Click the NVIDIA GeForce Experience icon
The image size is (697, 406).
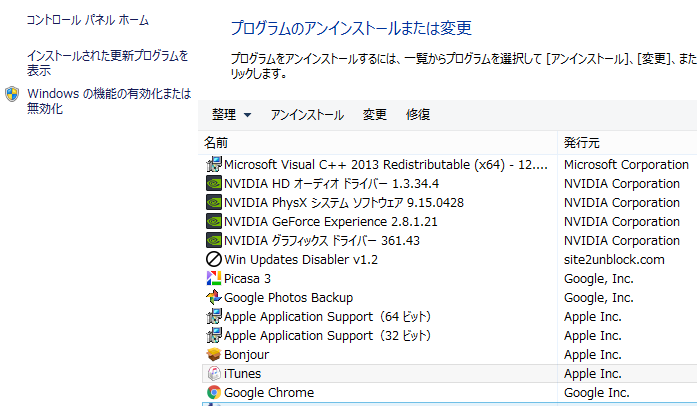[214, 221]
